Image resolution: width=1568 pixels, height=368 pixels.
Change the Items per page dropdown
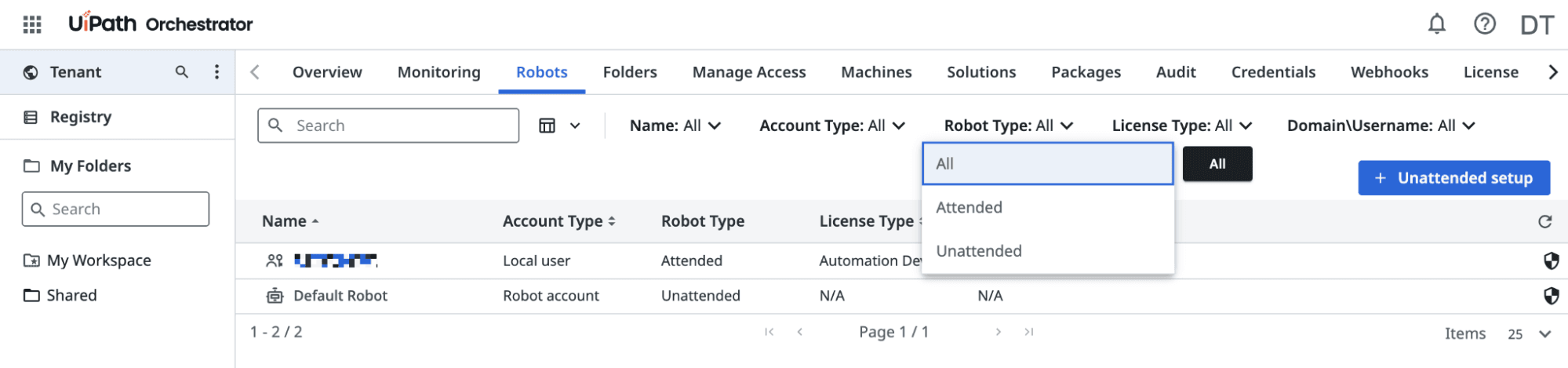pos(1529,333)
